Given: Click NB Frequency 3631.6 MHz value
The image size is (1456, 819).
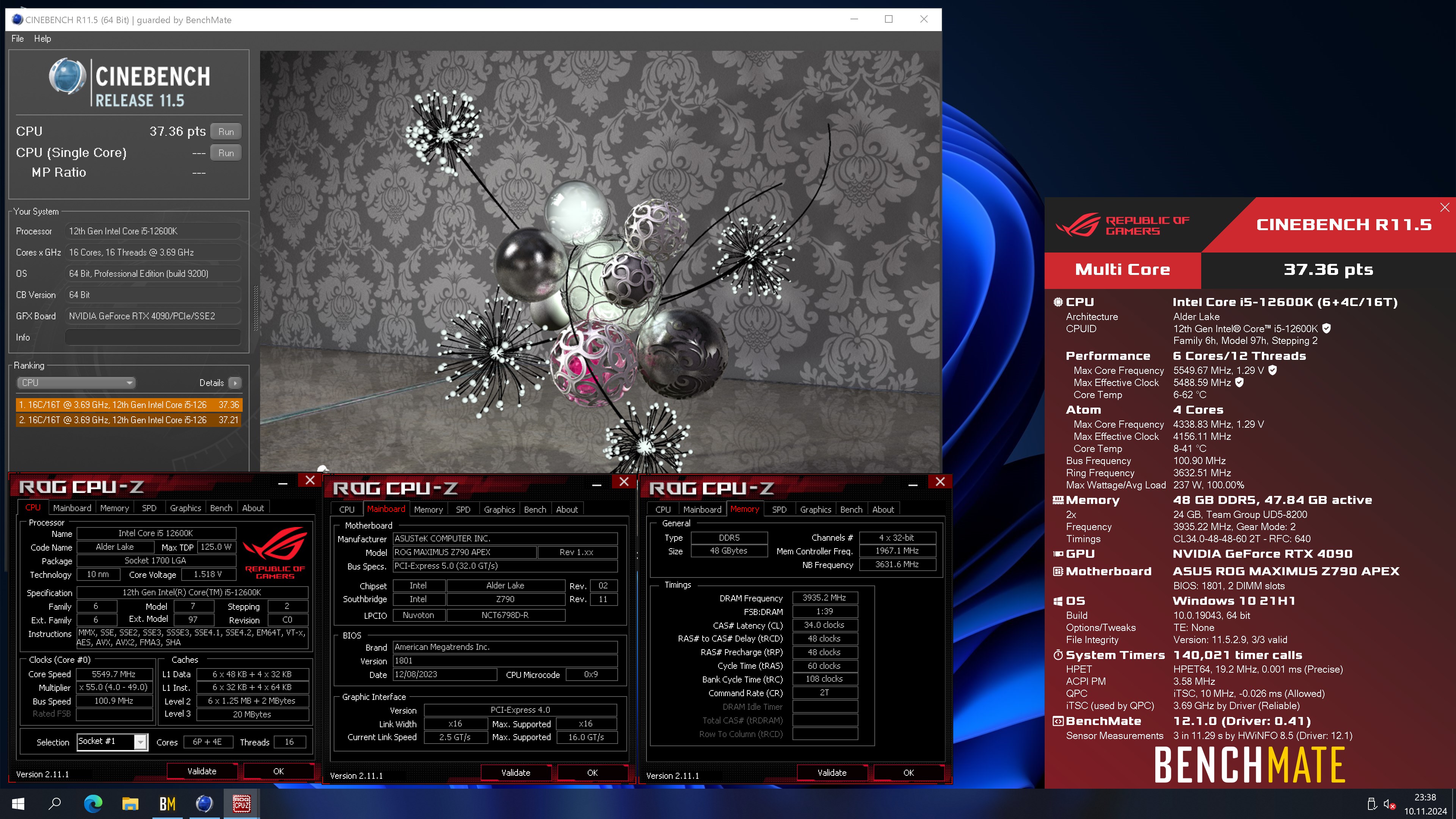Looking at the screenshot, I should [x=897, y=564].
